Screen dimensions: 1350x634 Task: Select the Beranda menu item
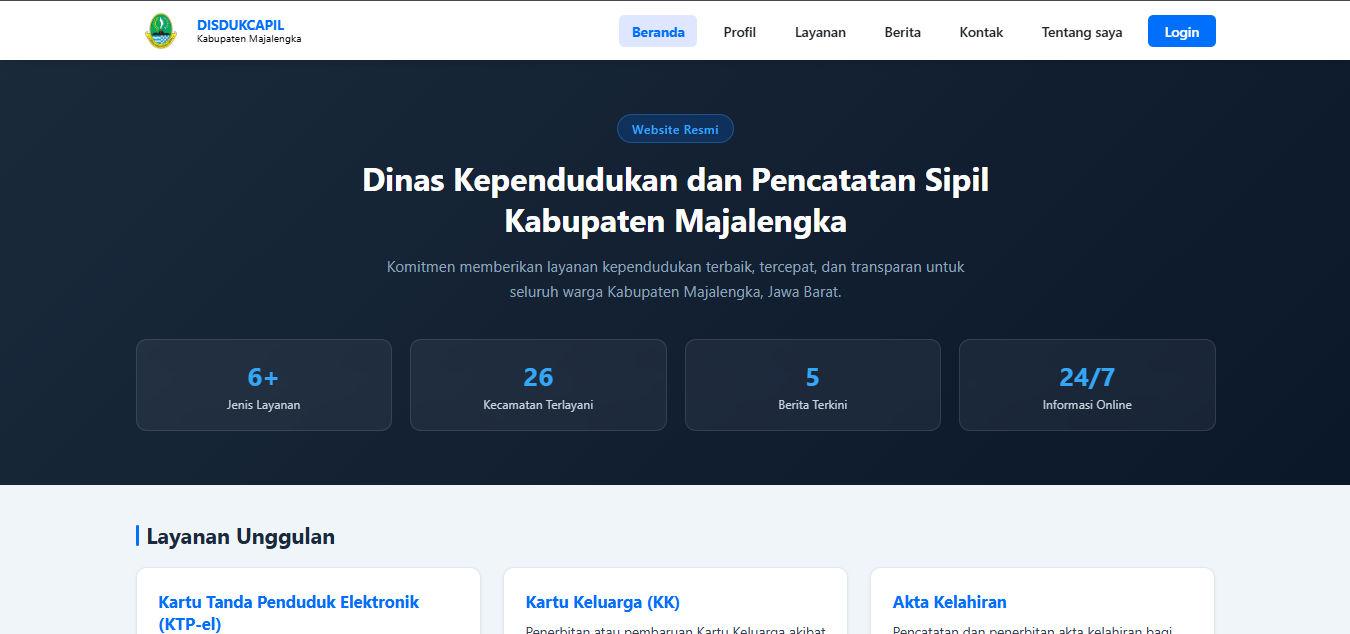(x=658, y=32)
